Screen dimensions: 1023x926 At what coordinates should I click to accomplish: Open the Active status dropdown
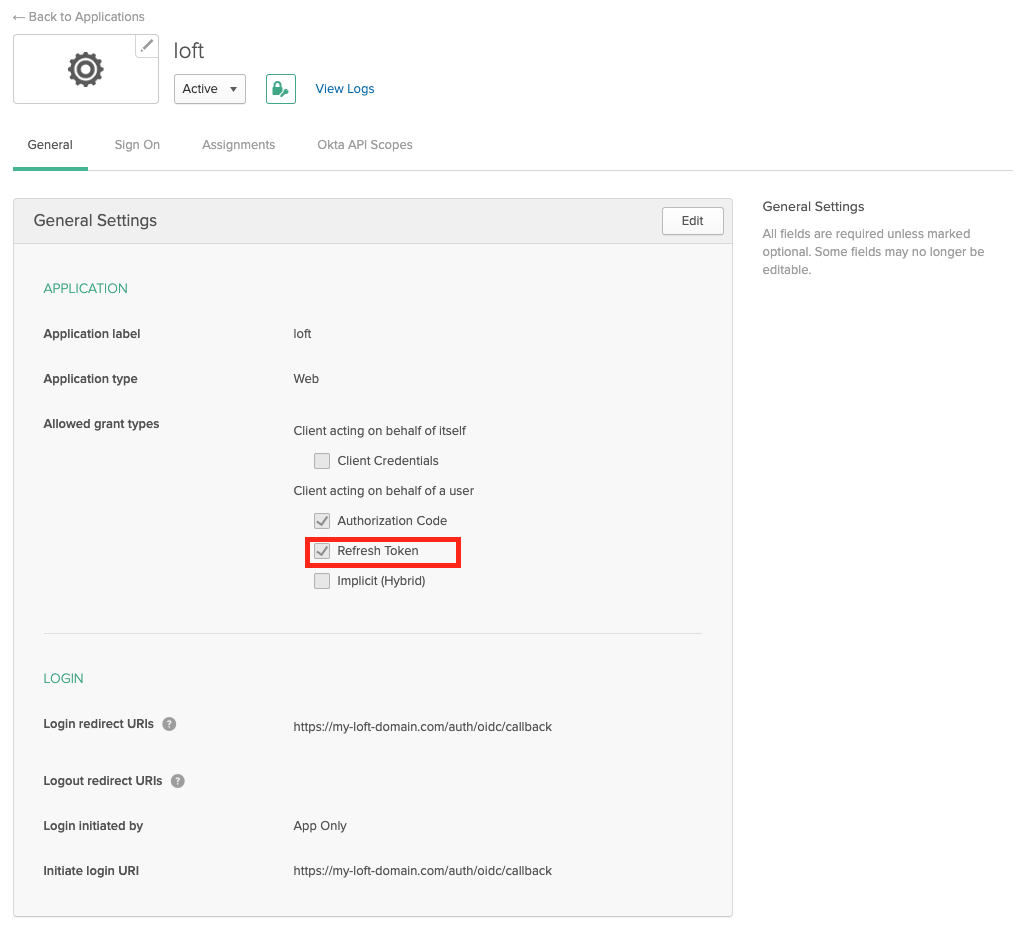click(x=209, y=88)
